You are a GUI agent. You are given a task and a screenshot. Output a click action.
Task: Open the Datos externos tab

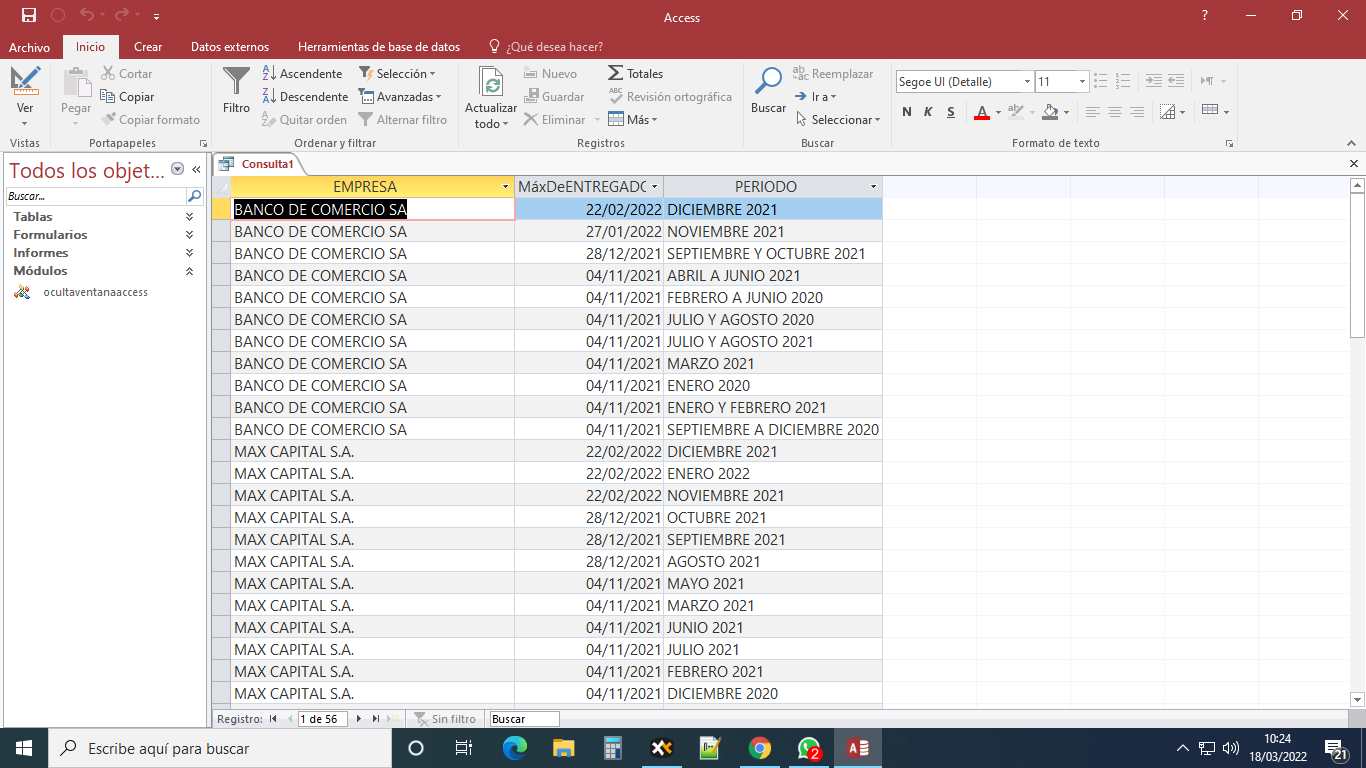coord(229,47)
